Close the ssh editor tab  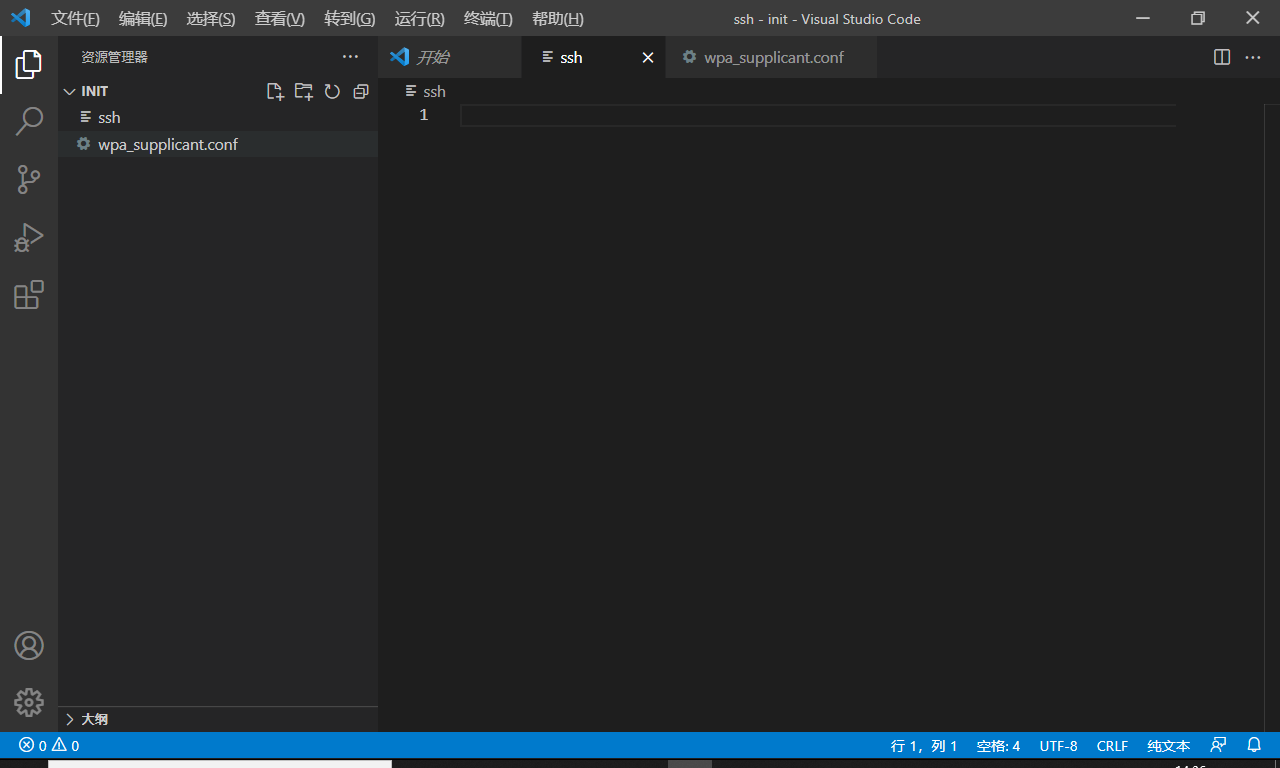(x=648, y=57)
